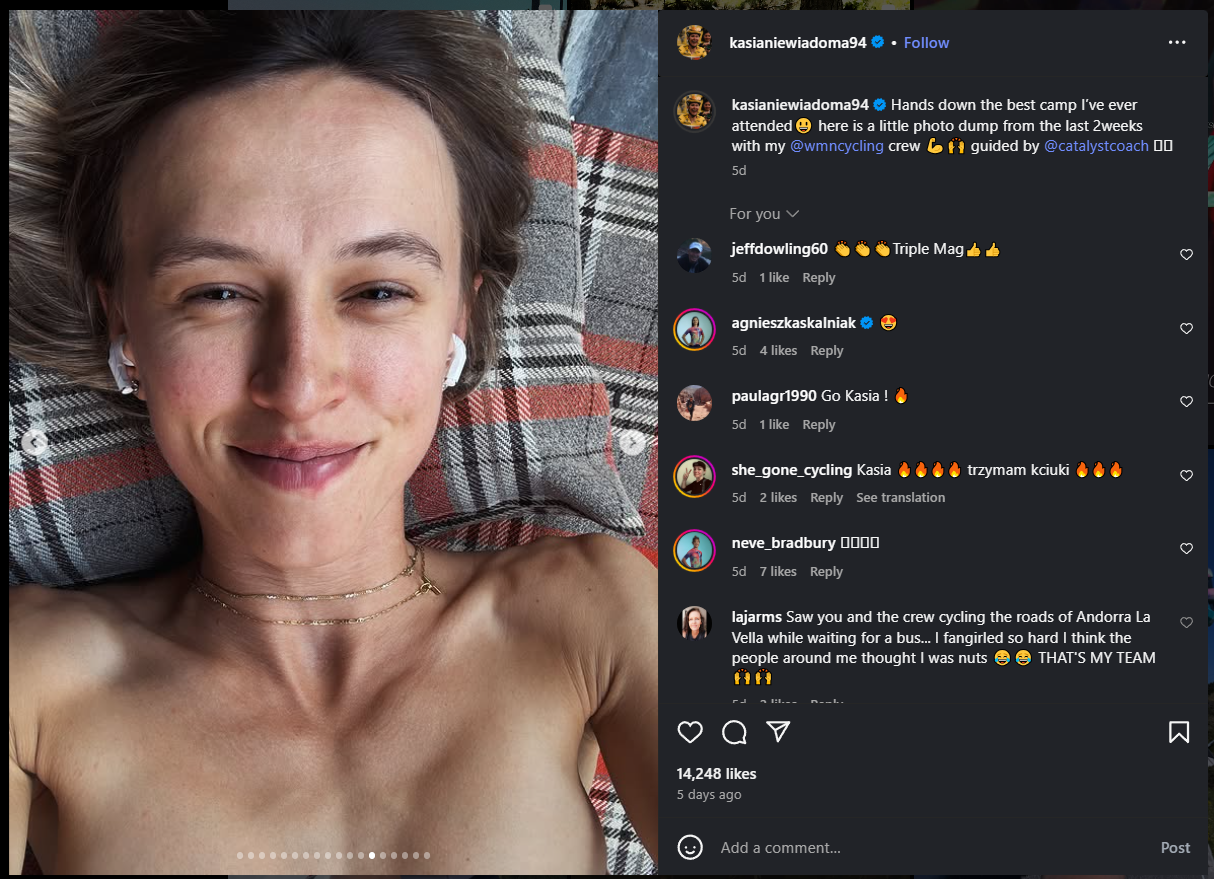Click See translation on she_gone_cycling's comment
The image size is (1214, 879).
point(900,498)
